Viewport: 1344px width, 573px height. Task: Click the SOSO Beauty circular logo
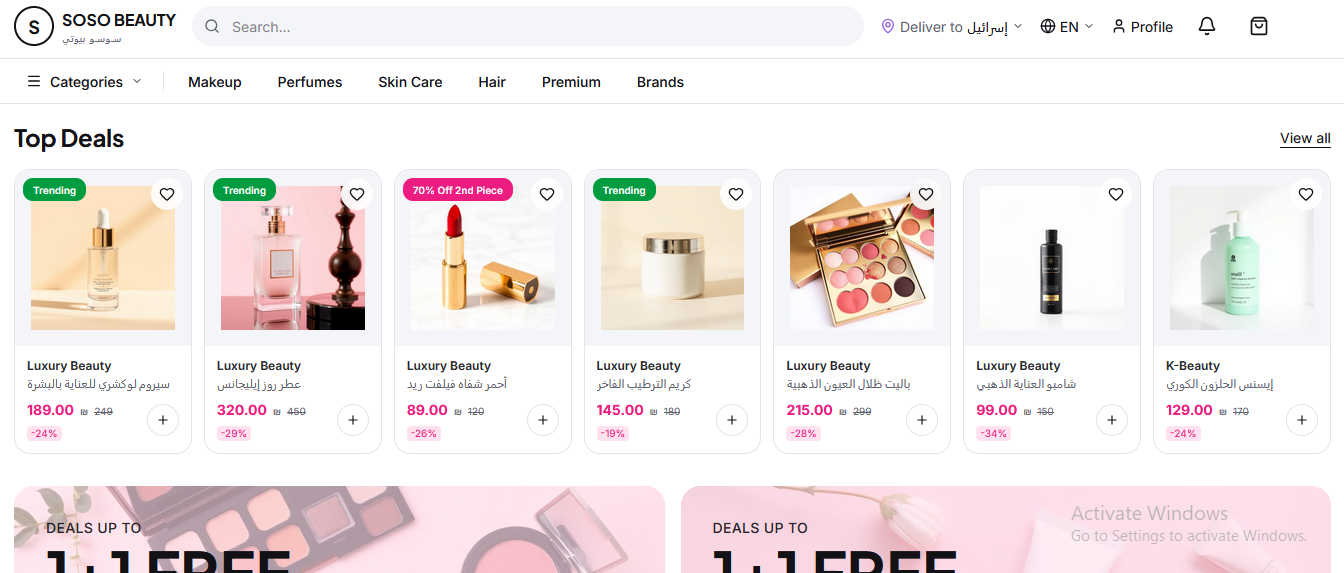34,26
